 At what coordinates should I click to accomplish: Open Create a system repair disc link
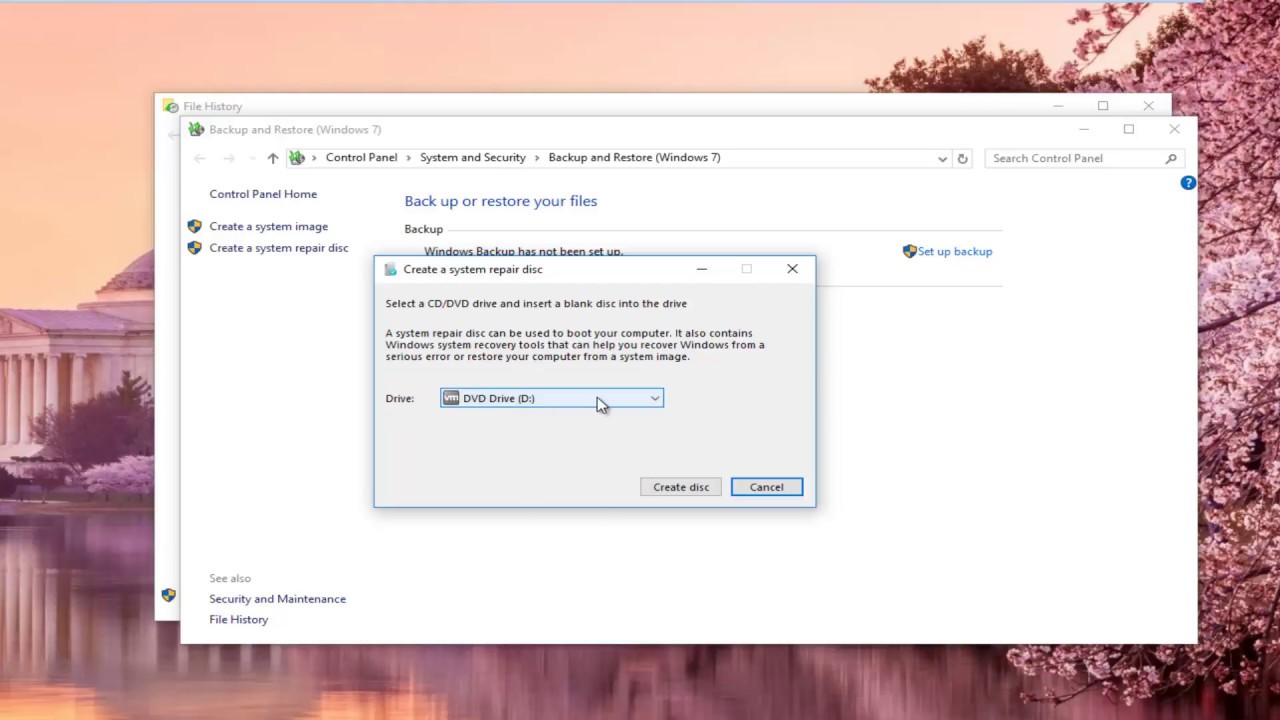point(279,248)
